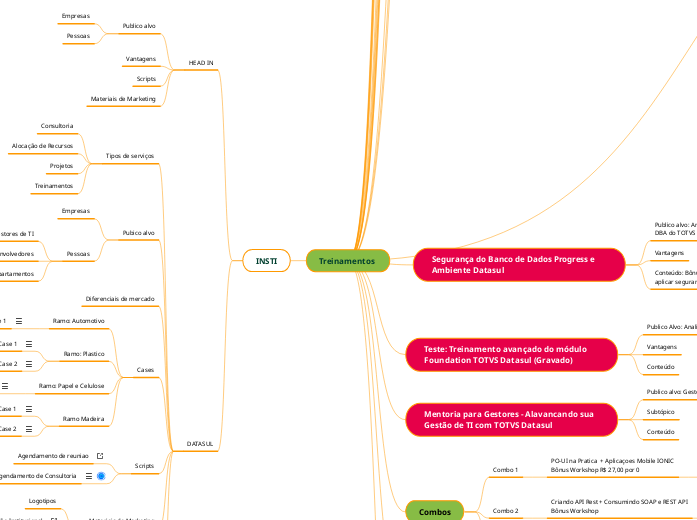Image resolution: width=697 pixels, height=520 pixels.
Task: Open note icon left of Ramo: Papel e Celulose
Action: [x=5, y=386]
